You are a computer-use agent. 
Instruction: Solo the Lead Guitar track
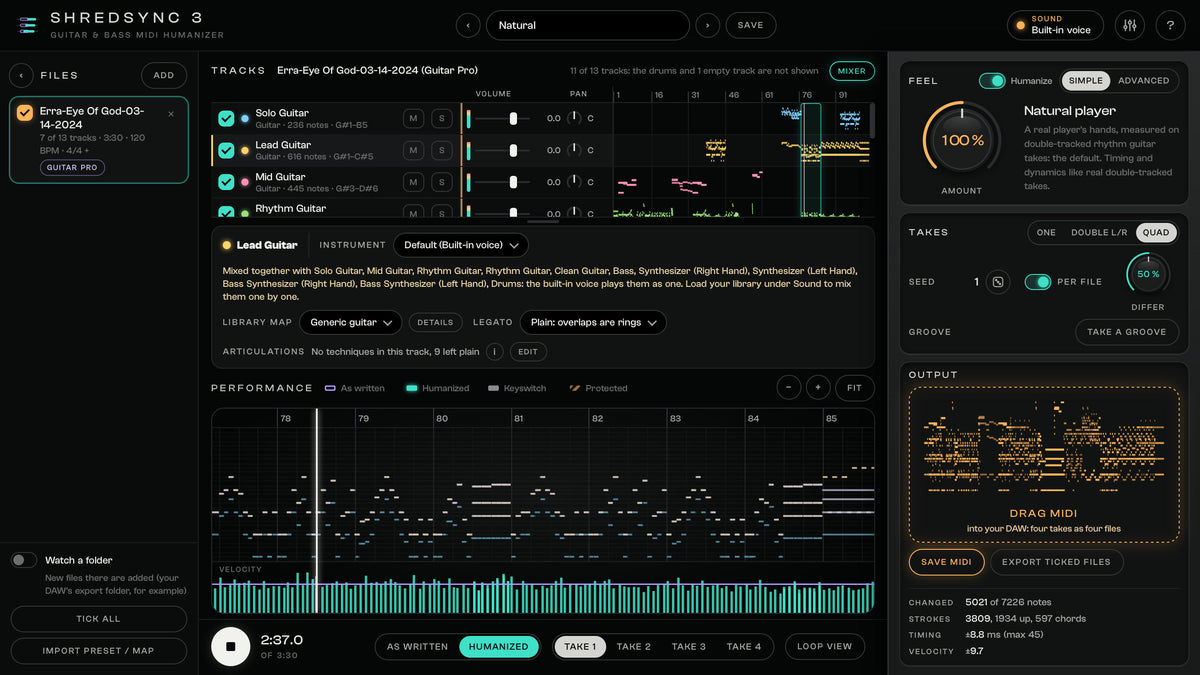click(x=441, y=150)
